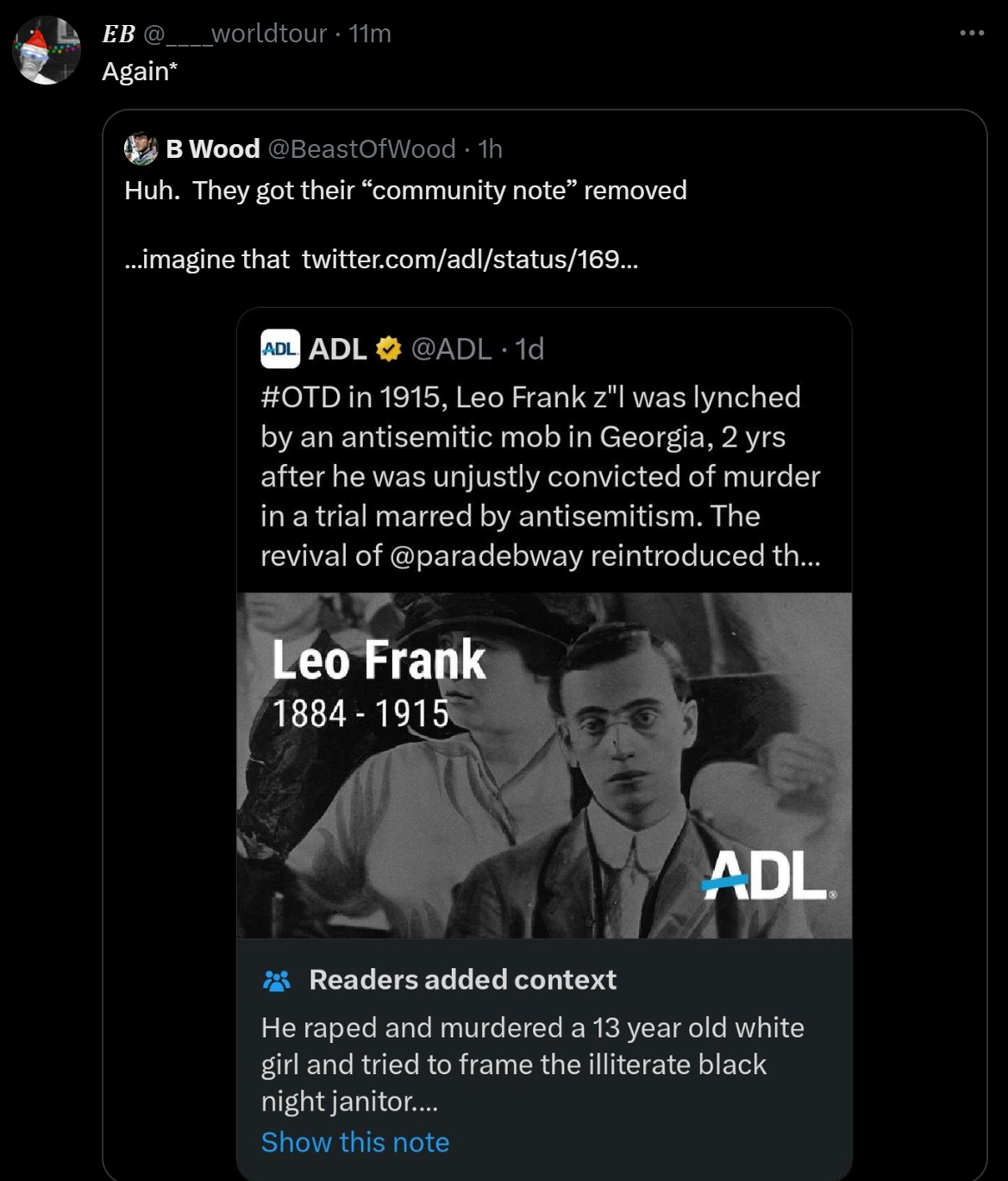Click the @paradebway mention
Screen dimensions: 1008x1181
tap(485, 556)
